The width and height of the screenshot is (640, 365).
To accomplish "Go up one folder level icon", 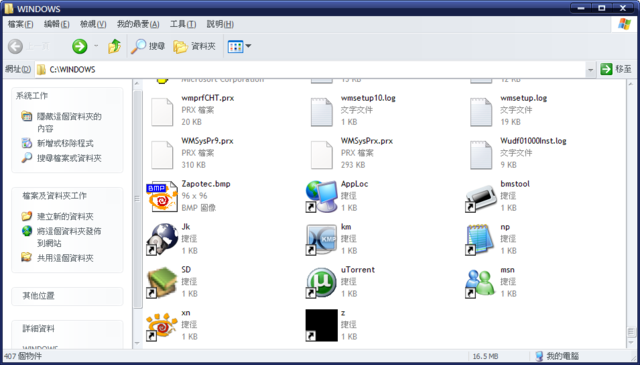I will [x=114, y=46].
